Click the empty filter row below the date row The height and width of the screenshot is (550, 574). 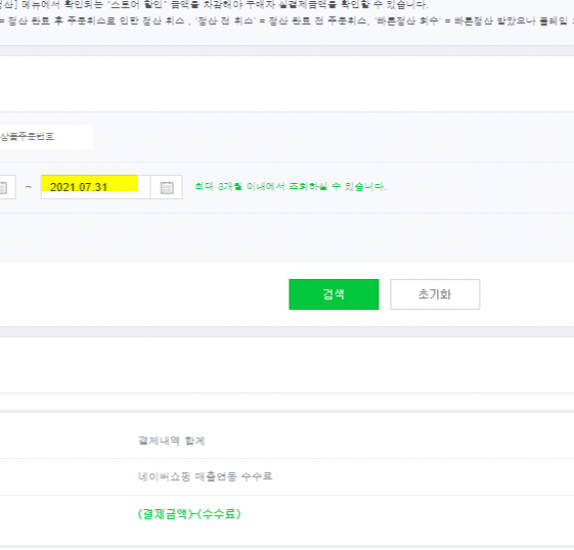287,238
